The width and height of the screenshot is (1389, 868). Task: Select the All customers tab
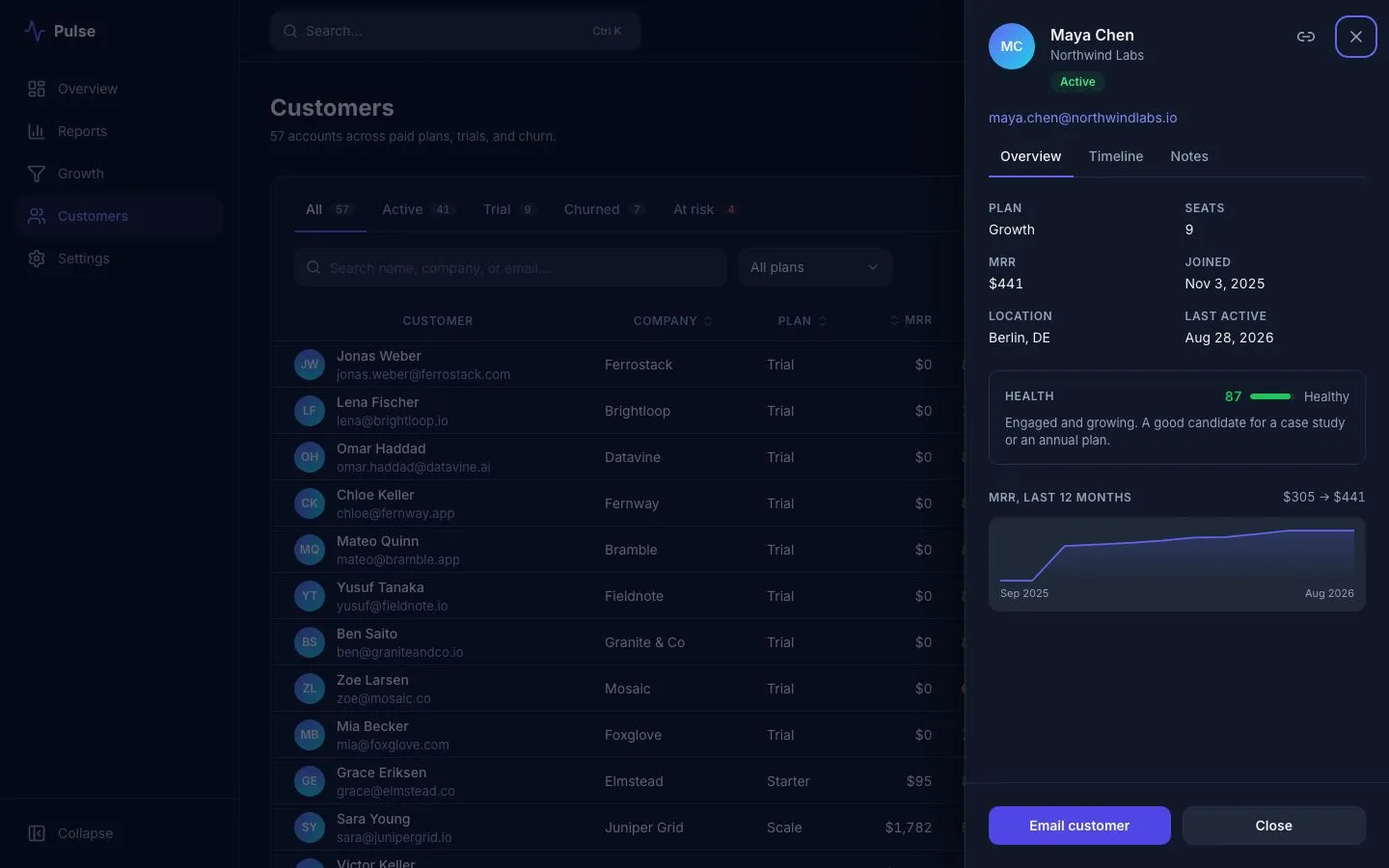[330, 209]
